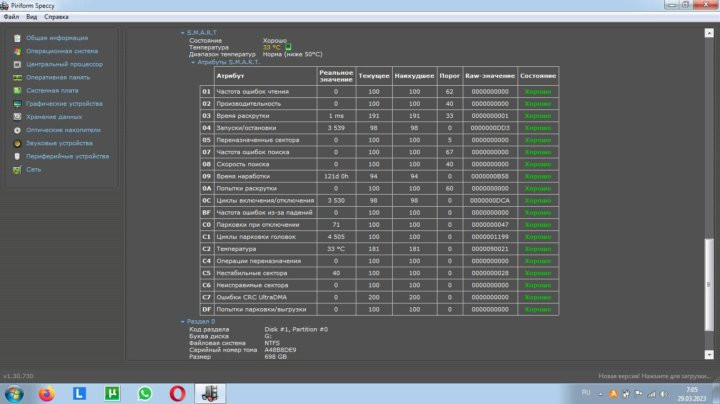Show hidden system tray icons

(x=600, y=394)
